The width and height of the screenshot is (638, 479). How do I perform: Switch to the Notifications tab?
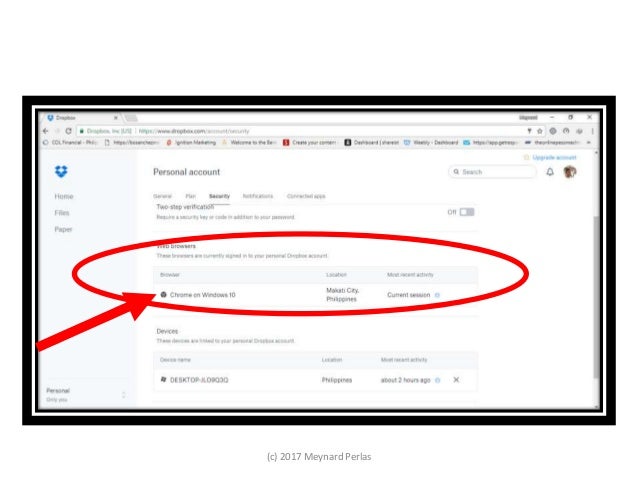[258, 196]
